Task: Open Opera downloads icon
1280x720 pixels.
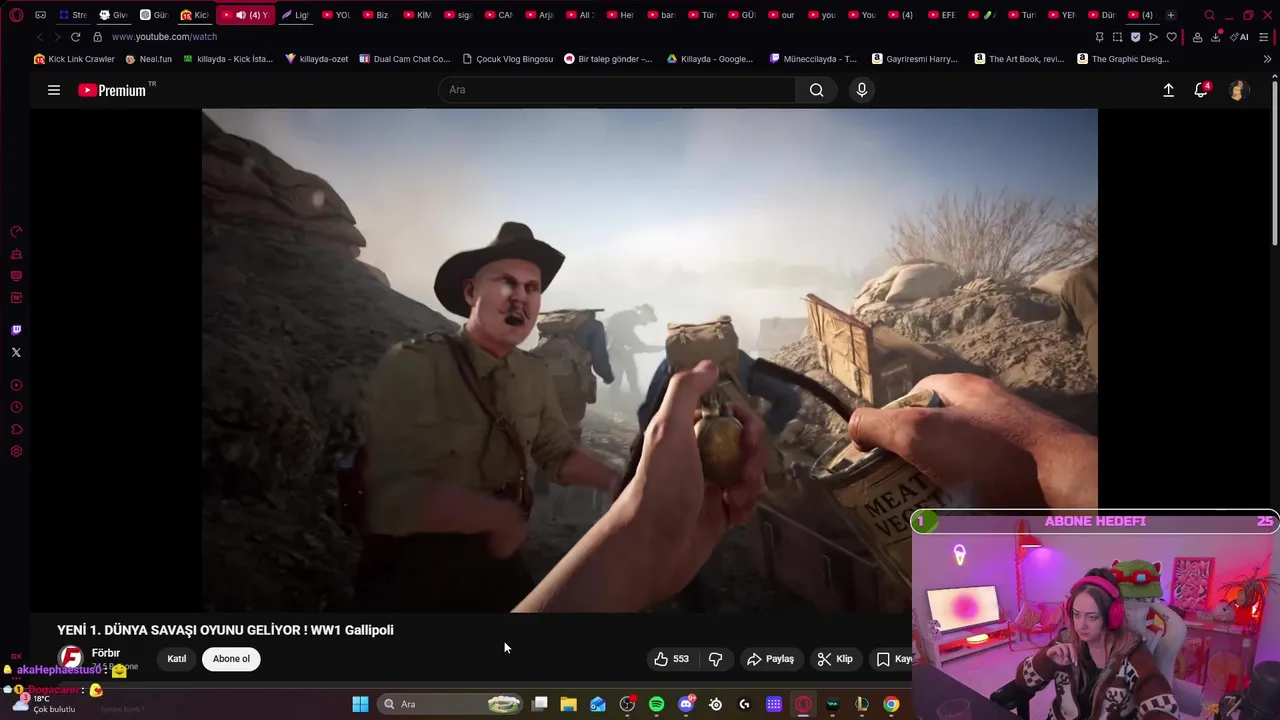Action: click(1216, 37)
